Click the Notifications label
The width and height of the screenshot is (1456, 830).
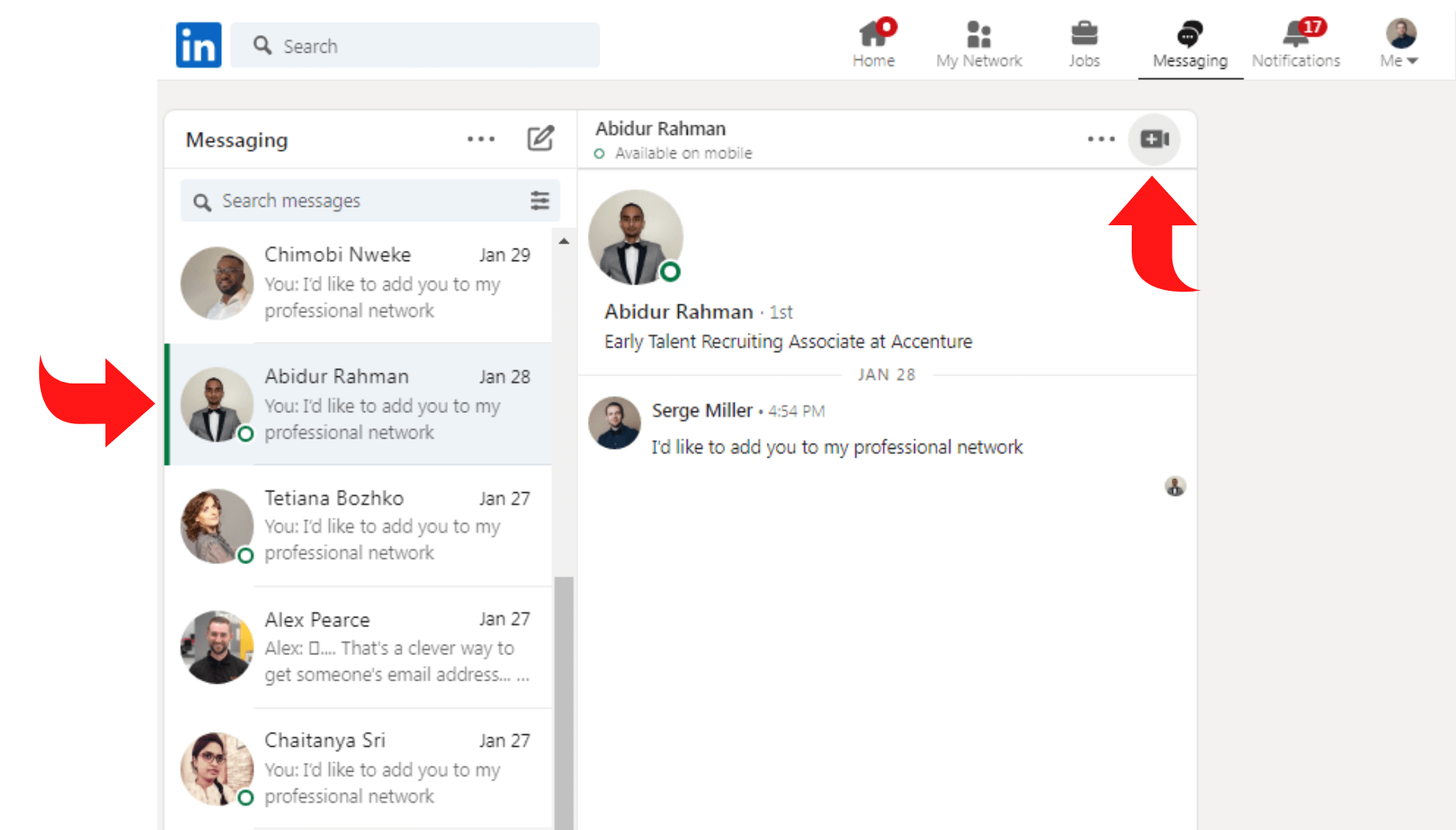click(x=1295, y=61)
